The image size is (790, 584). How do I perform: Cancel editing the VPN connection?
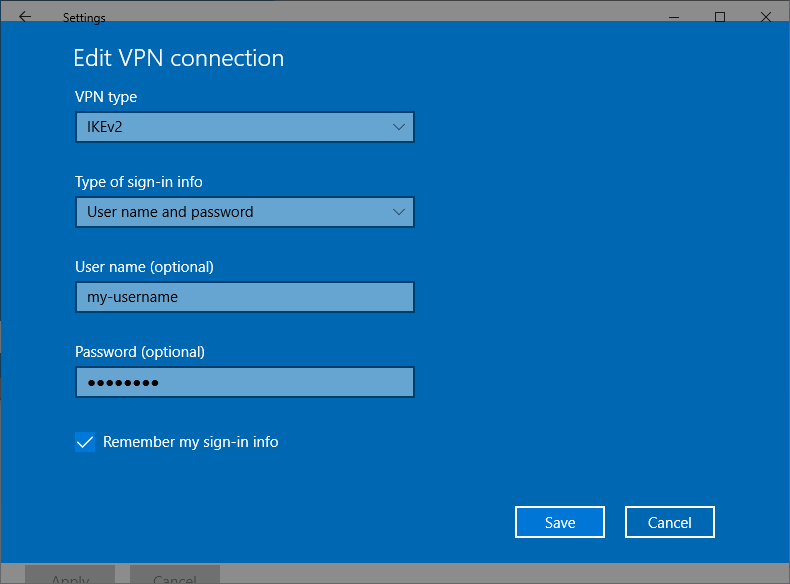670,522
